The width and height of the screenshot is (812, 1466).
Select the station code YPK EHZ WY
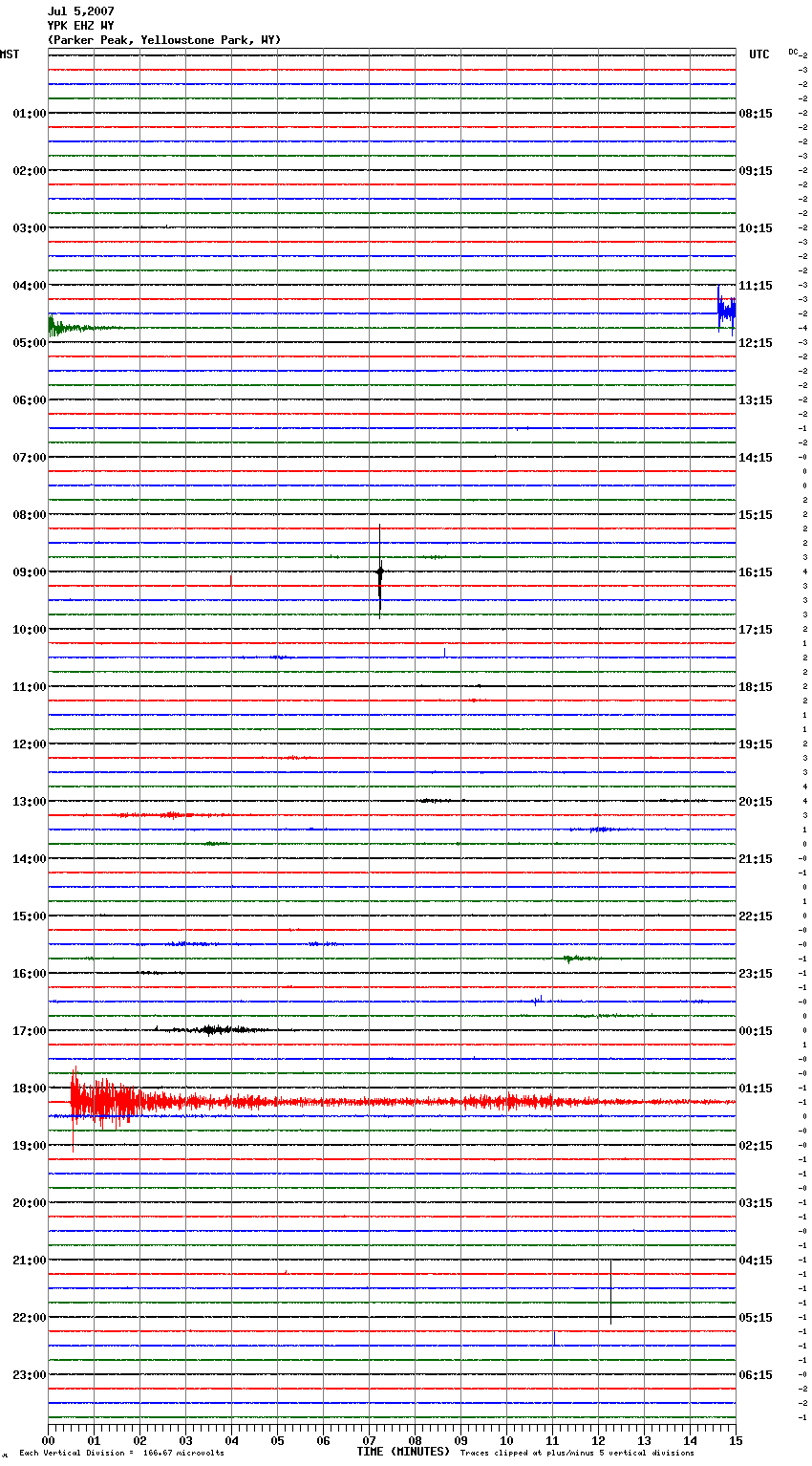80,26
